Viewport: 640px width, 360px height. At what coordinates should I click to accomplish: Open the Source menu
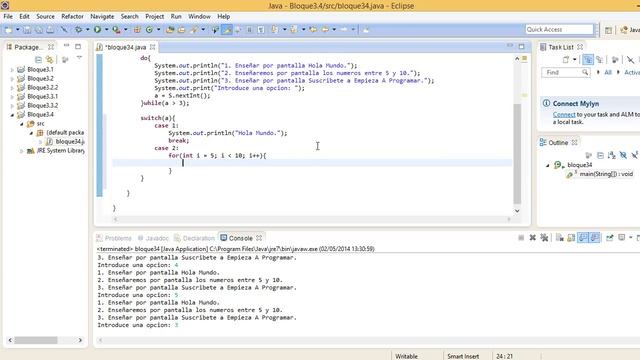coord(45,16)
